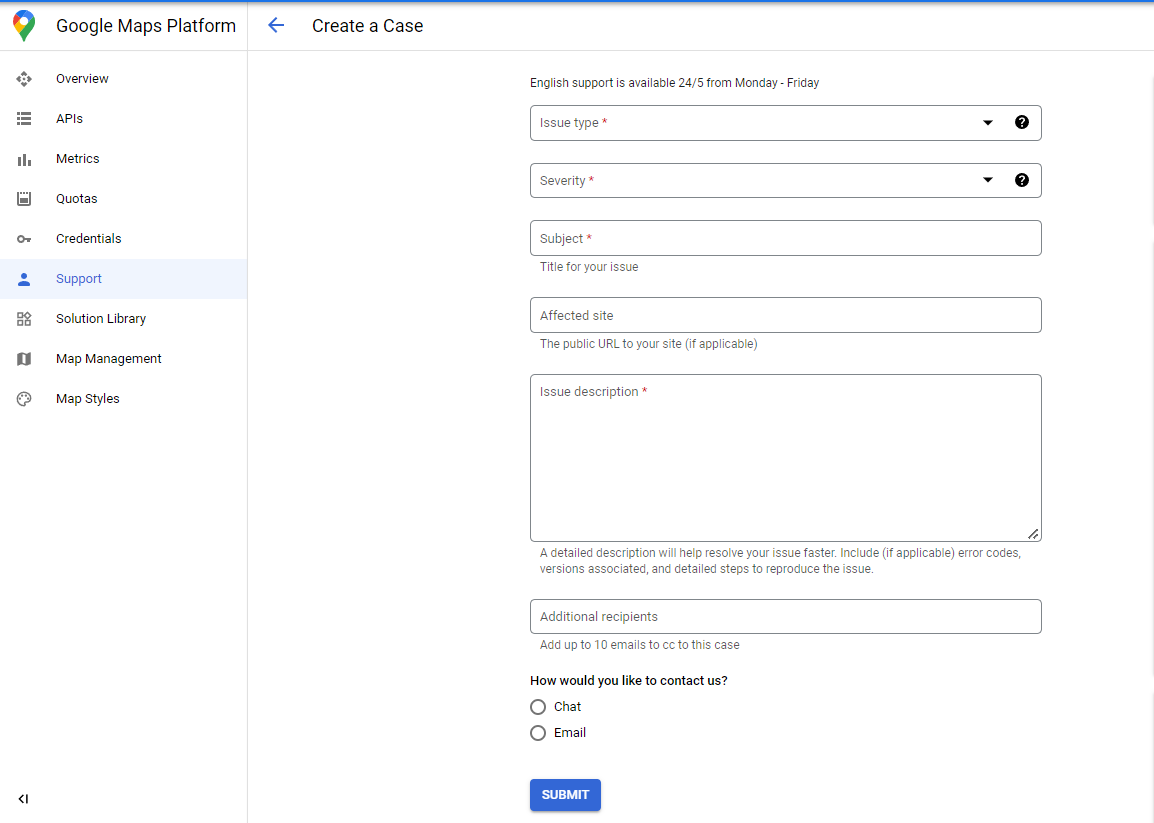This screenshot has height=823, width=1154.
Task: Click into the Issue description text area
Action: pyautogui.click(x=785, y=458)
